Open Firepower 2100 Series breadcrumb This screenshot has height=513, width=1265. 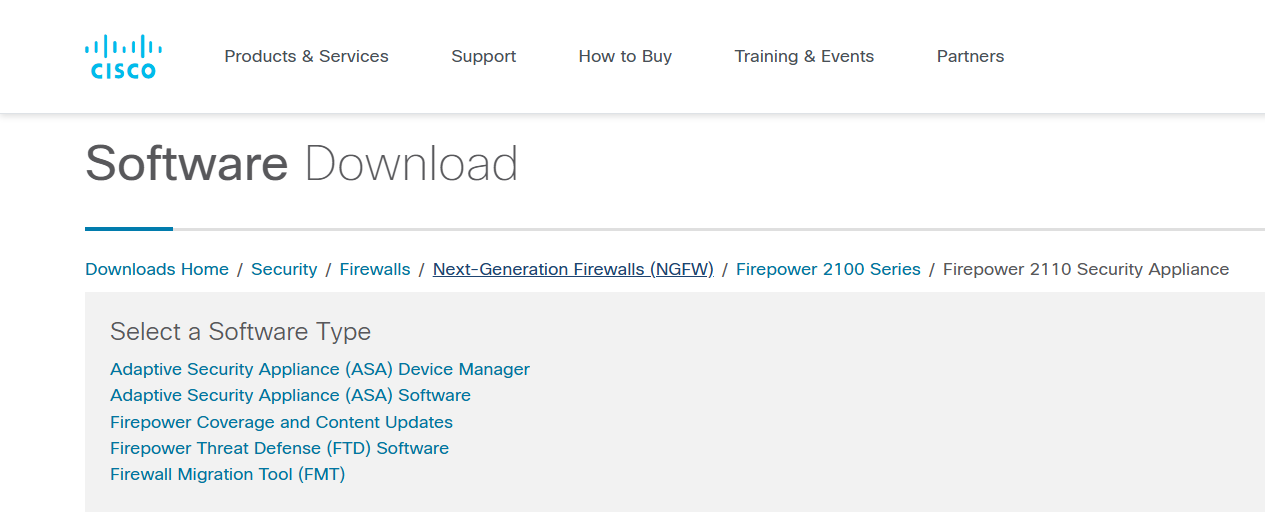[x=828, y=269]
